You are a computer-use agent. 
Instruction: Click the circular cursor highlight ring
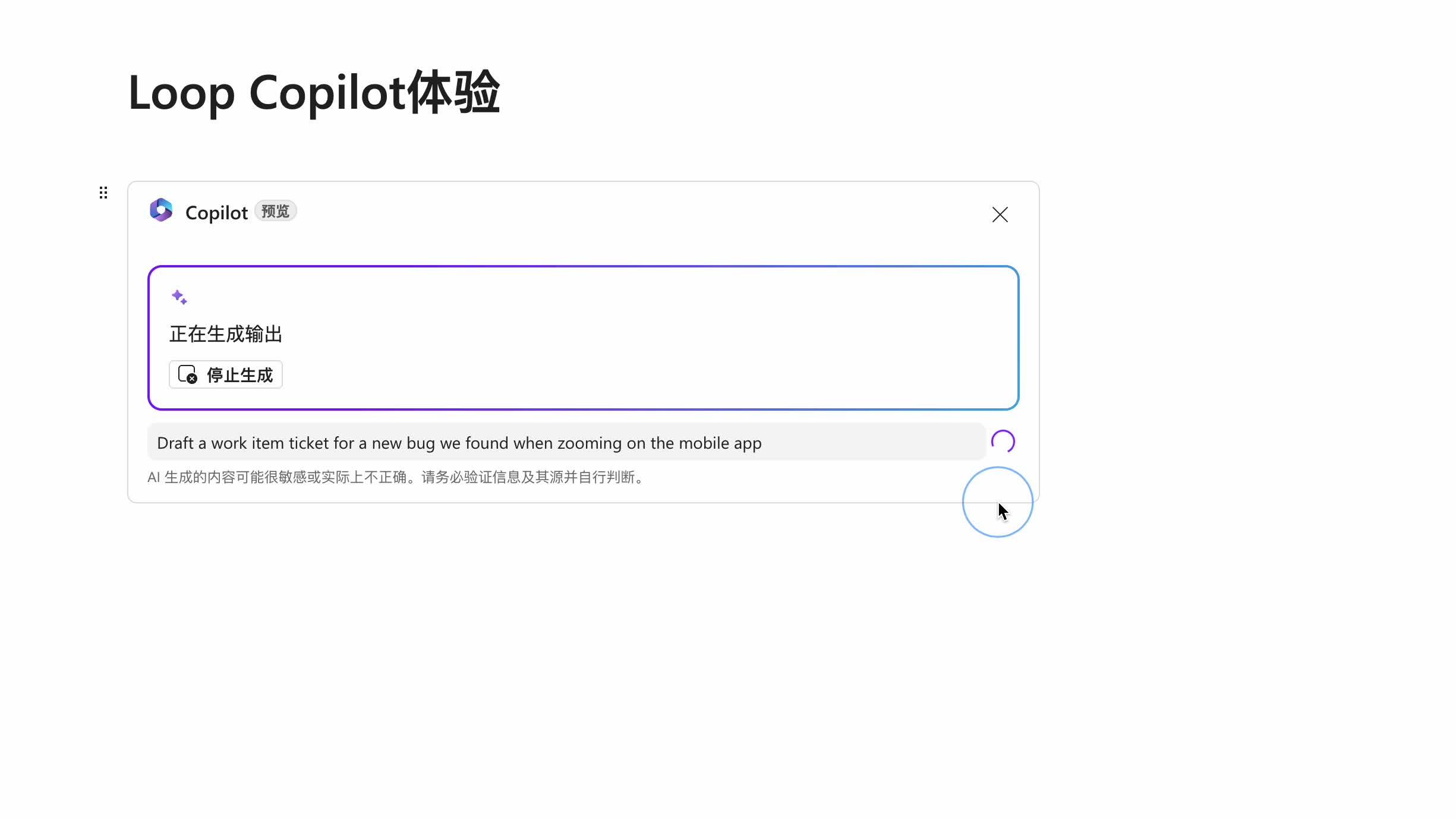point(997,501)
